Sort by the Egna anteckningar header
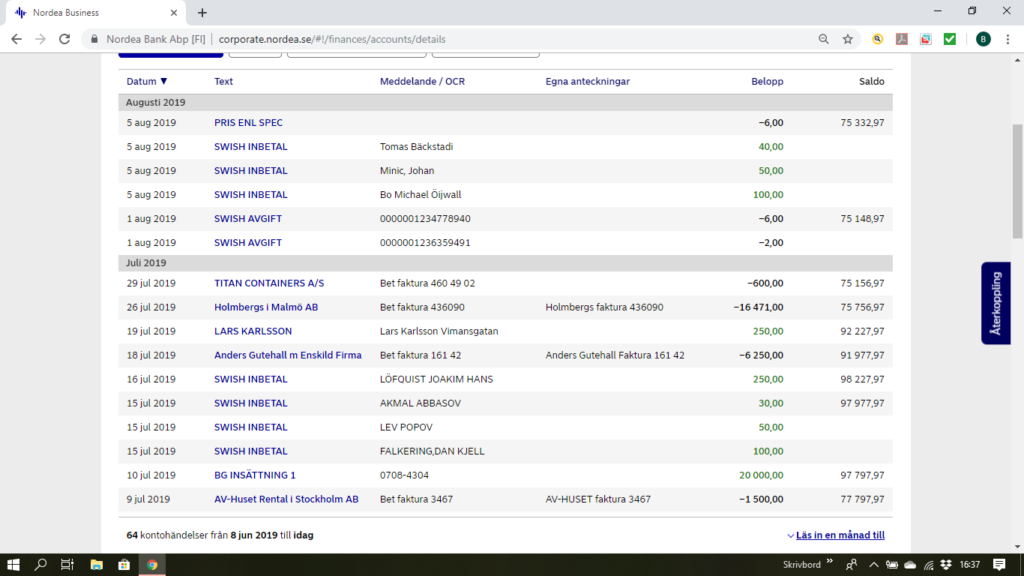 [x=588, y=82]
